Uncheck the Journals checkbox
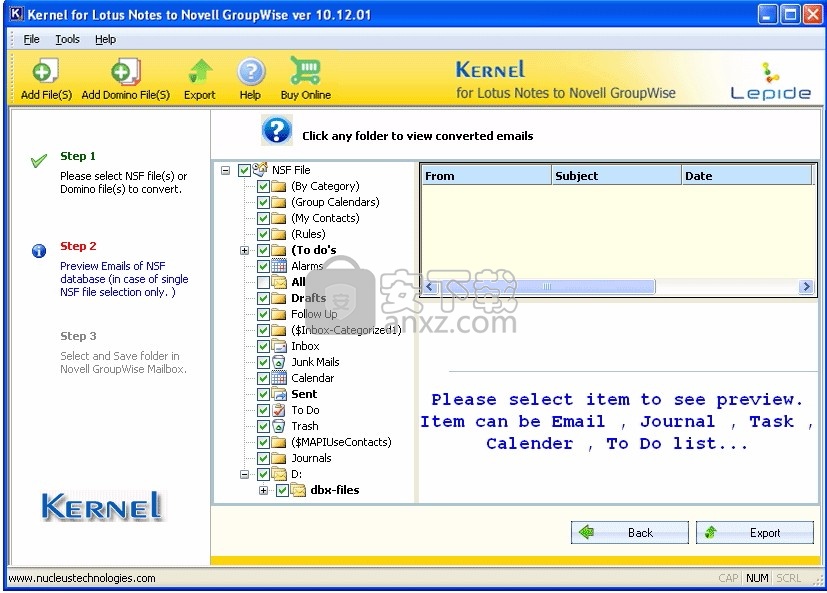Screen dimensions: 827x593 (263, 458)
